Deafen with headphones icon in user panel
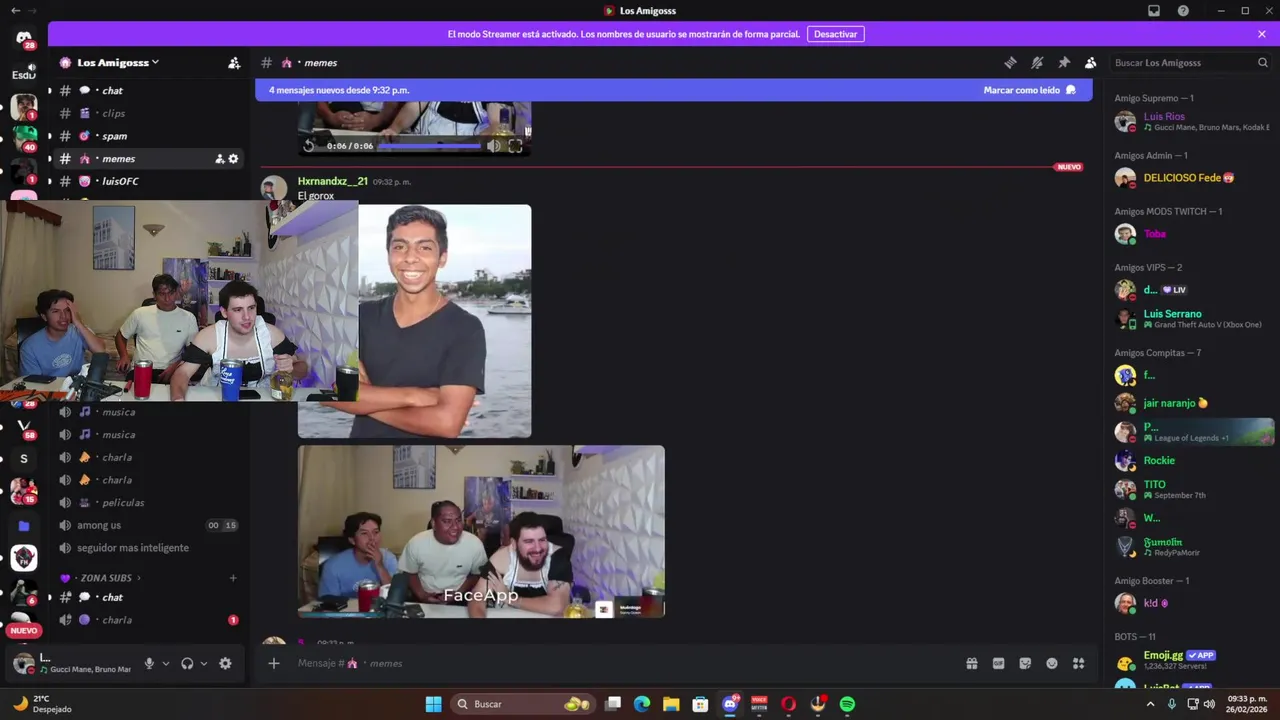 coord(187,663)
